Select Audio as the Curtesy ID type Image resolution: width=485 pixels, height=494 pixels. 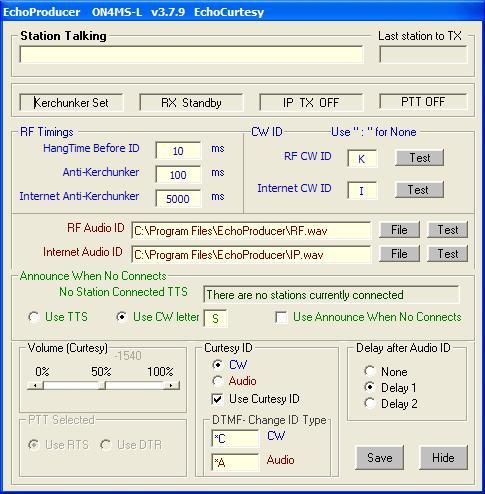click(x=217, y=381)
